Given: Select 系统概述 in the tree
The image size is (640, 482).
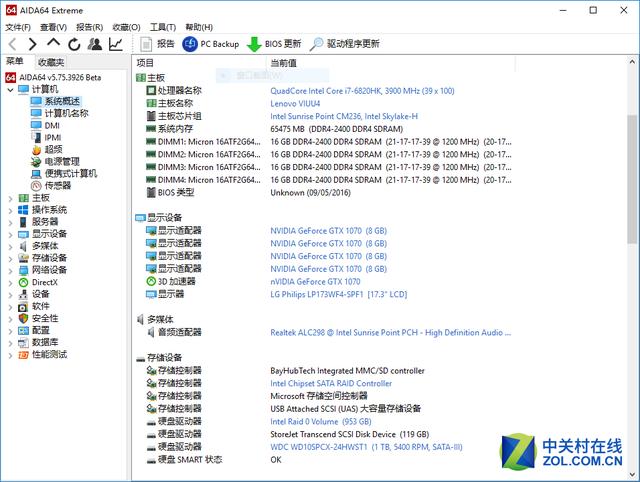Looking at the screenshot, I should [x=62, y=101].
